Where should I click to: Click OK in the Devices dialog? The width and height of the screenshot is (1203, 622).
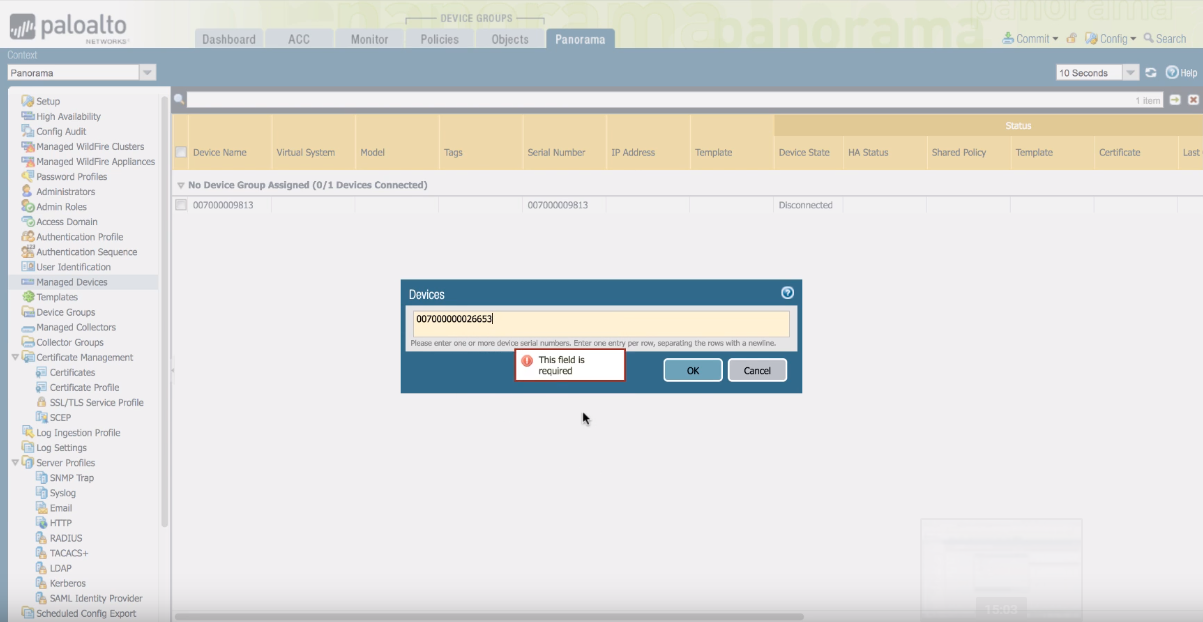(x=692, y=370)
